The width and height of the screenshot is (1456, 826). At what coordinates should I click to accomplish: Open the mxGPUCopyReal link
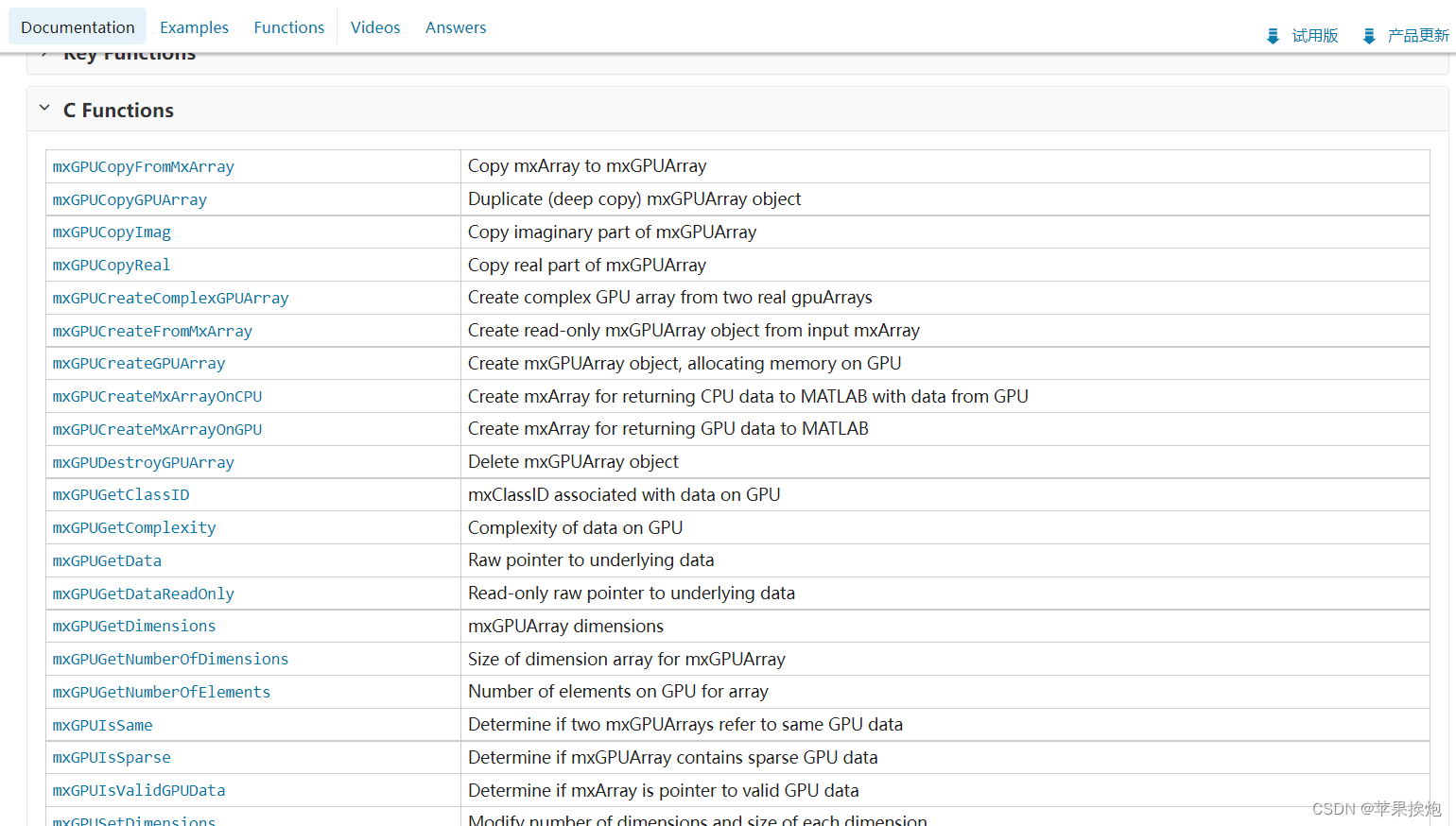(x=112, y=266)
